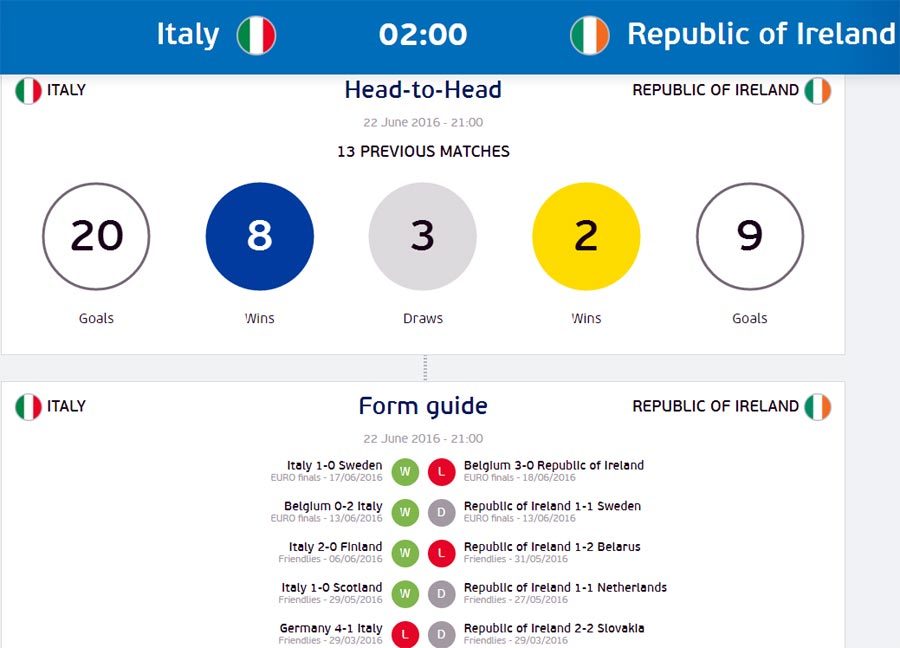This screenshot has height=648, width=900.
Task: Click Ireland flag icon in Form guide panel
Action: tap(817, 407)
